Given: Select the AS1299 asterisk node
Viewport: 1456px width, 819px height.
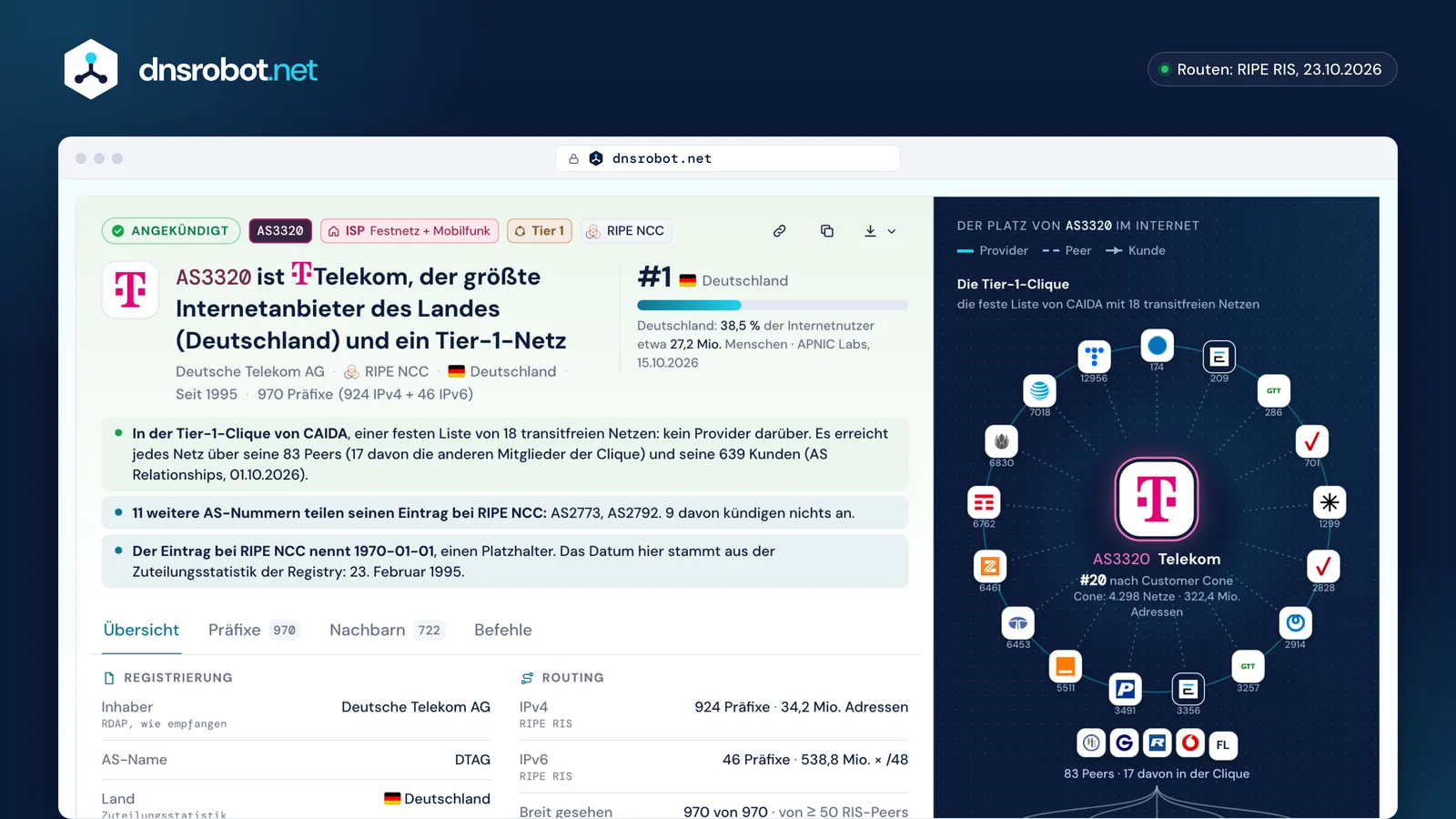Looking at the screenshot, I should (1330, 502).
